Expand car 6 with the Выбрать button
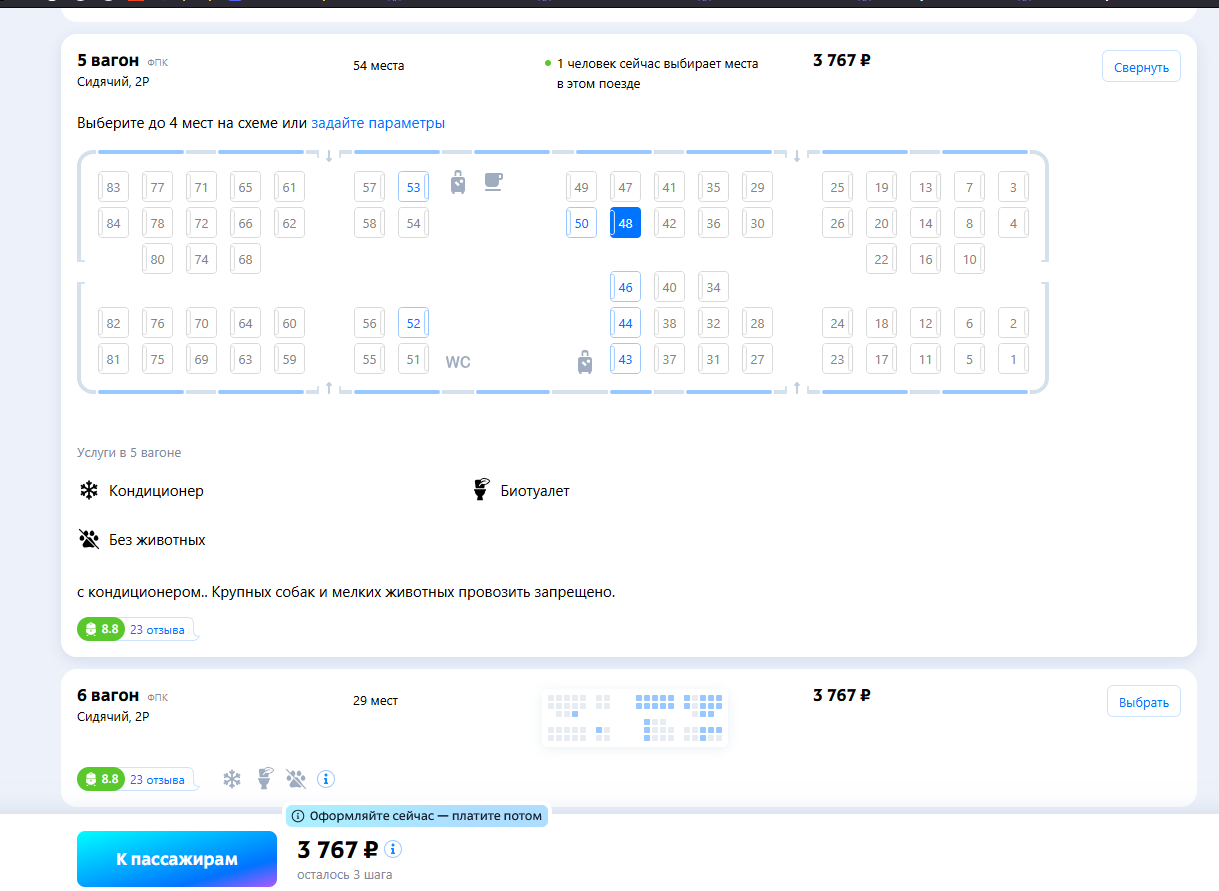 tap(1143, 702)
